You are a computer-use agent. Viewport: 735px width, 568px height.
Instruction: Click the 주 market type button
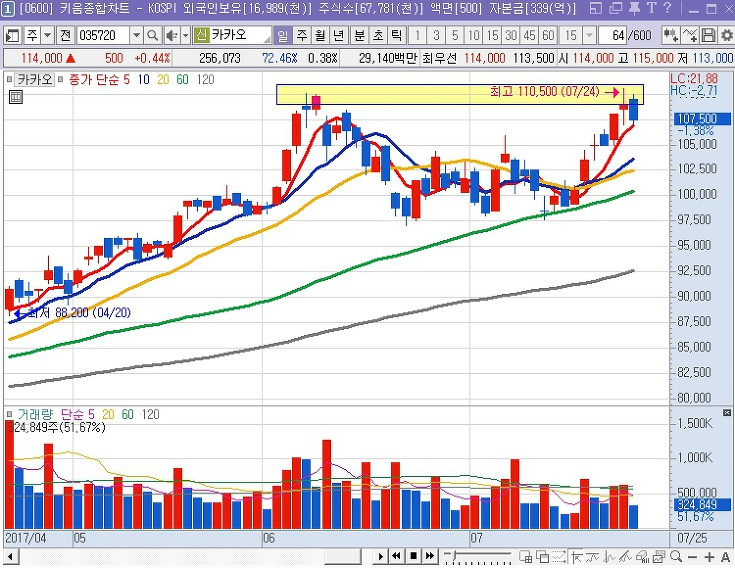[32, 35]
